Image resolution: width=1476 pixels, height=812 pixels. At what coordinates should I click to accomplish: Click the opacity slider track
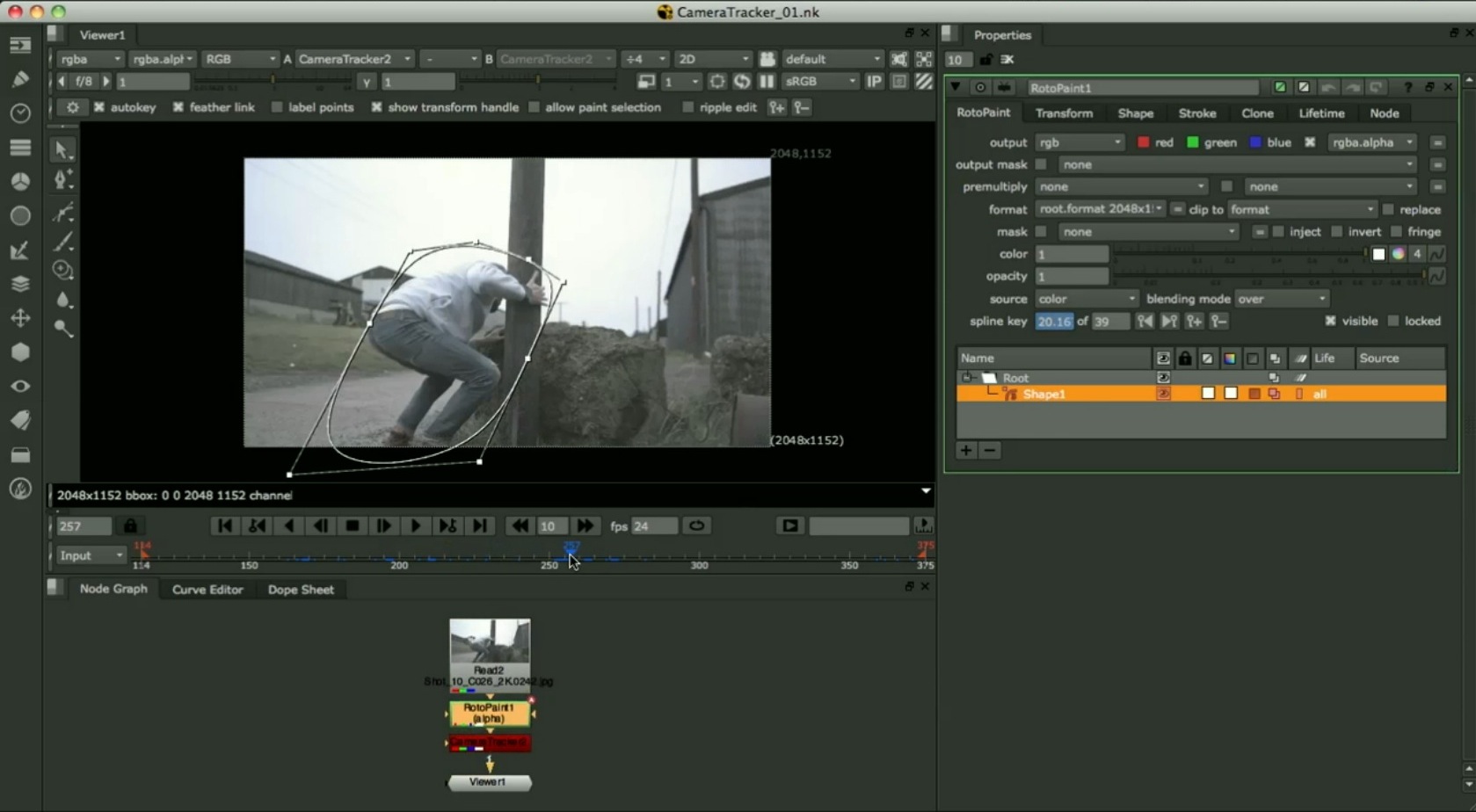[x=1266, y=276]
